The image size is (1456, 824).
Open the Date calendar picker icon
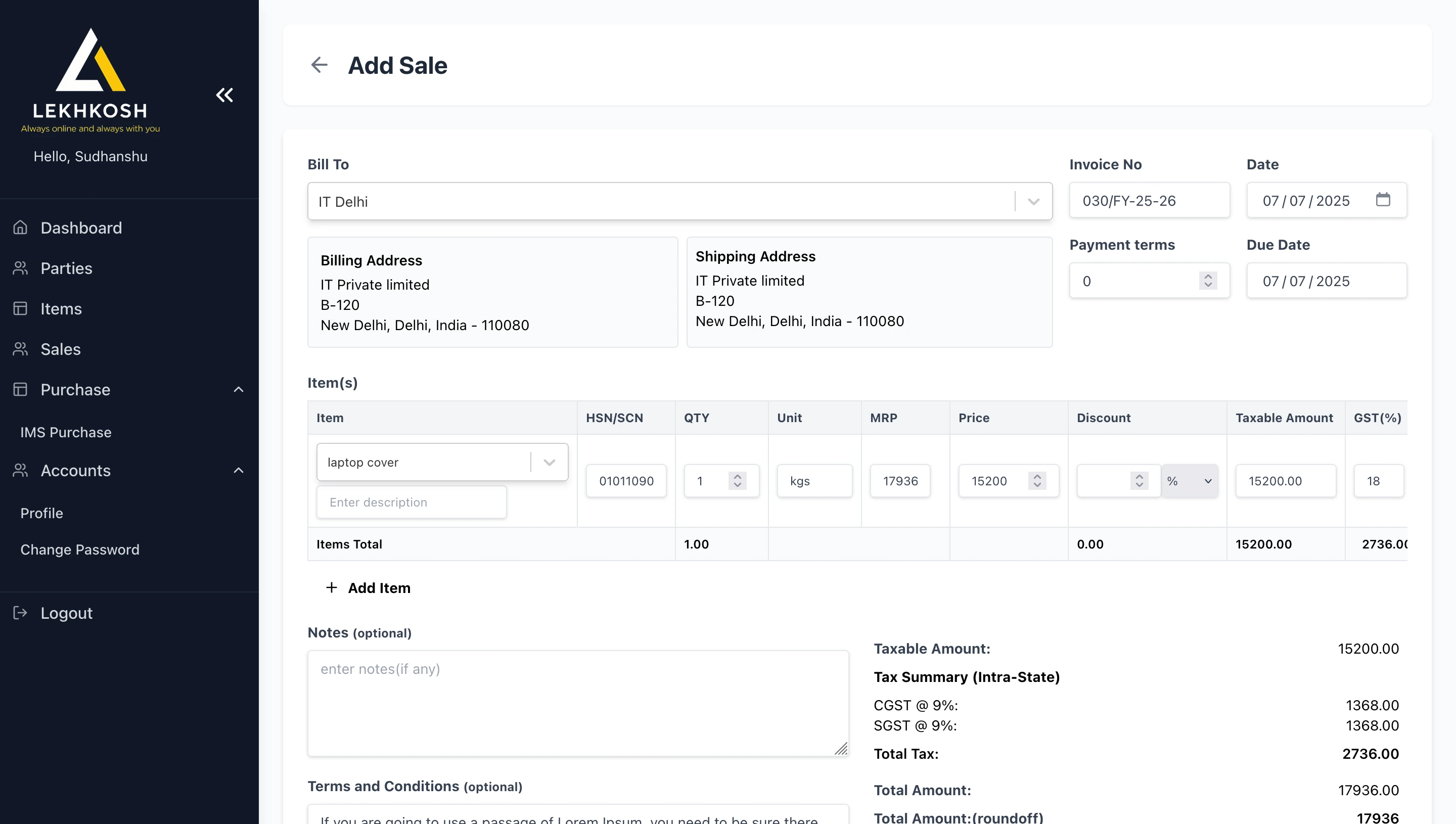click(1383, 200)
